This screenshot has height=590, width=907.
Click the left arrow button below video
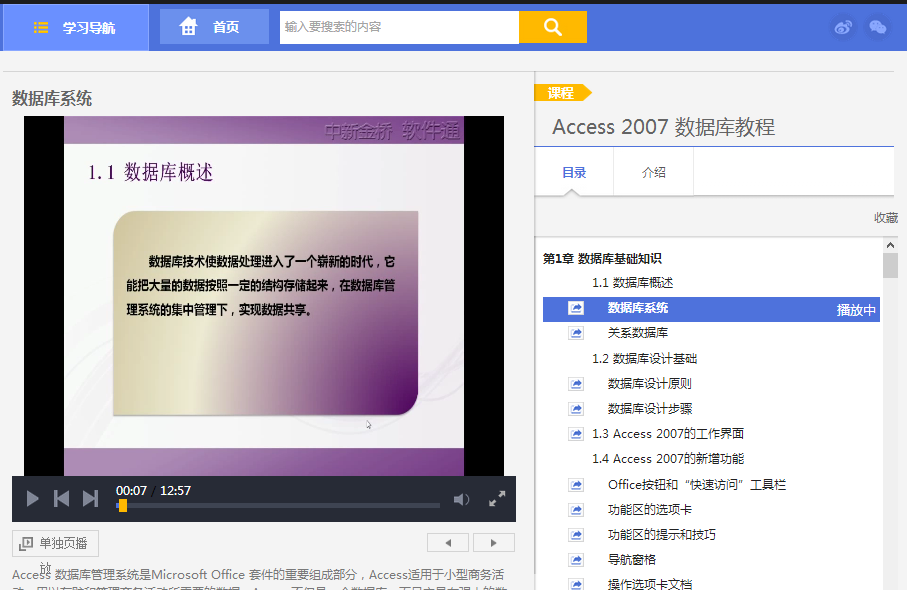tap(448, 543)
